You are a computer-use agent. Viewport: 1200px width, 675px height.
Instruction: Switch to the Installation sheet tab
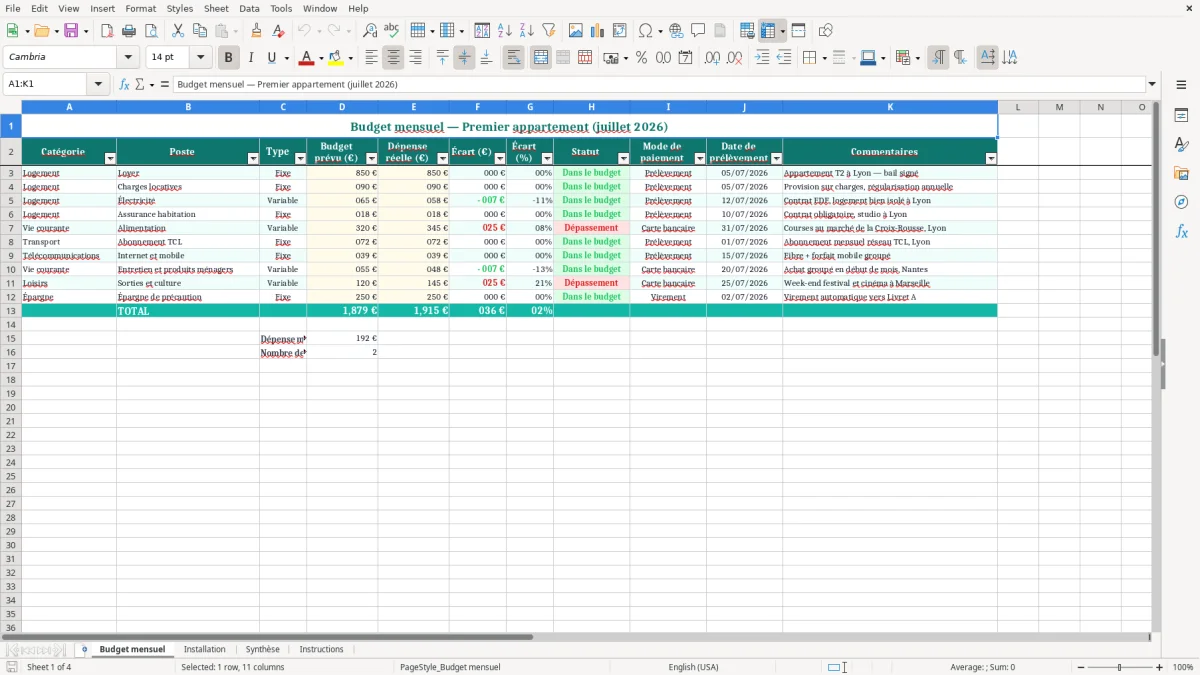(x=205, y=650)
